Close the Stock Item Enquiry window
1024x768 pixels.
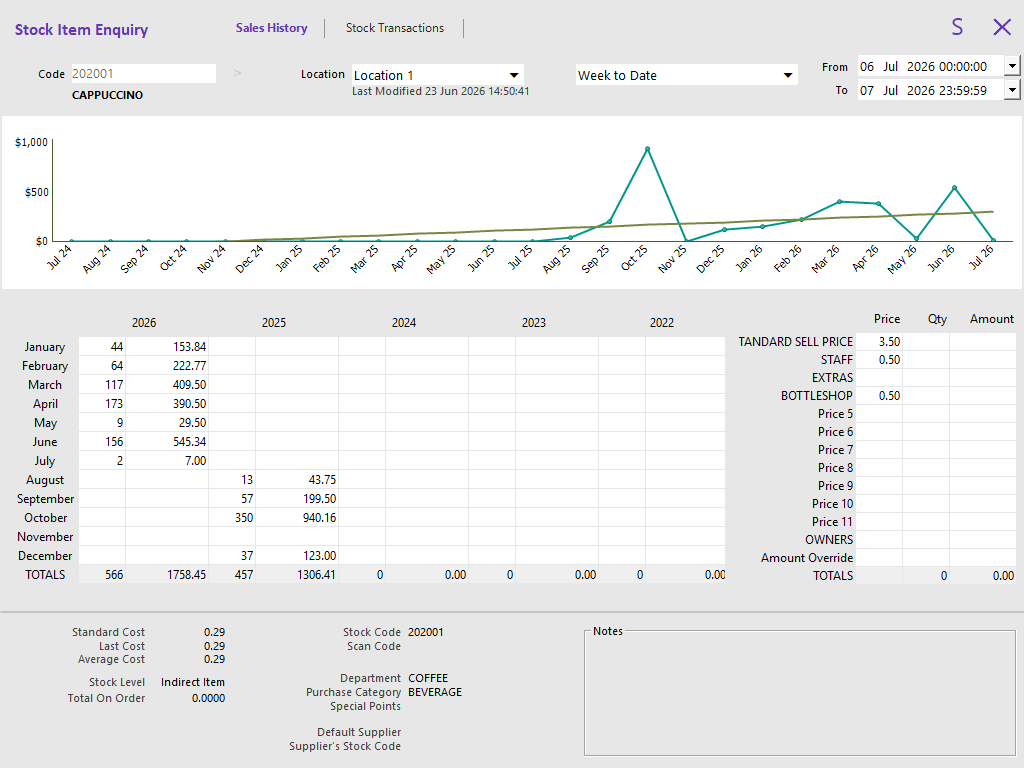(1002, 27)
